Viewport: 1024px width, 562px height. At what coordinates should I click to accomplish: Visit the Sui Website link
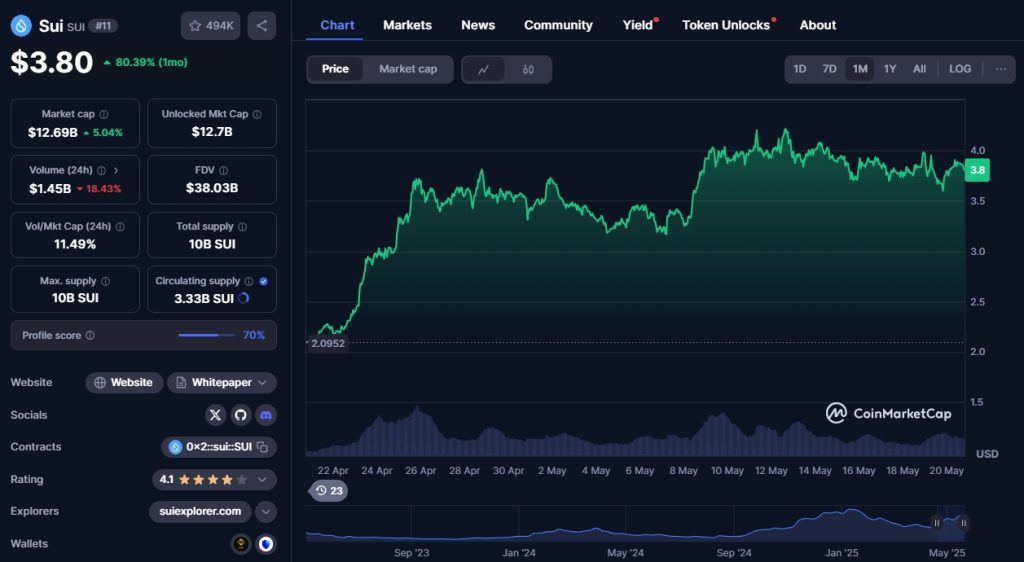pyautogui.click(x=123, y=382)
